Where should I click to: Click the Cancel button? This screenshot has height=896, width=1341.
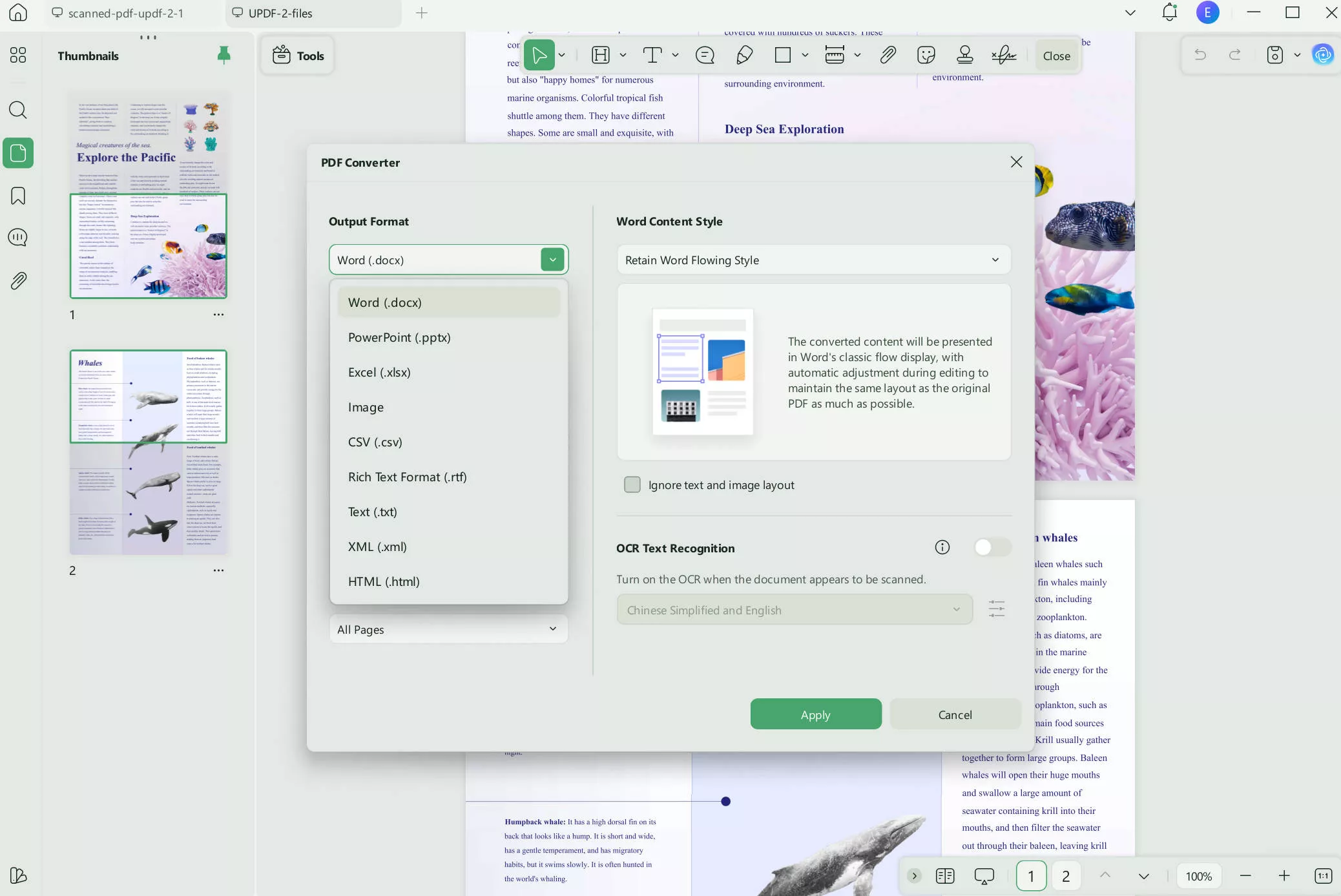pyautogui.click(x=954, y=714)
